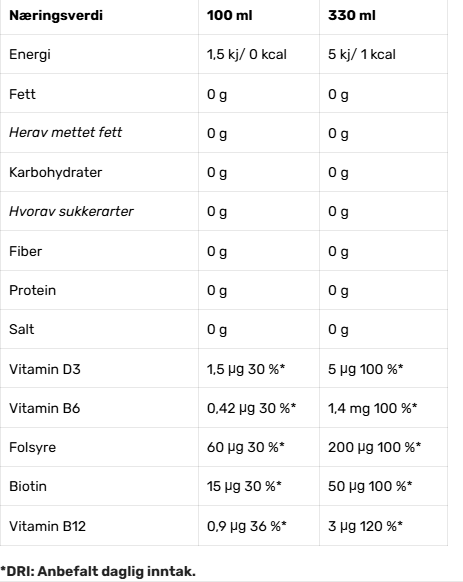This screenshot has height=582, width=463.
Task: Select the Karbohydrater row label
Action: tap(56, 172)
